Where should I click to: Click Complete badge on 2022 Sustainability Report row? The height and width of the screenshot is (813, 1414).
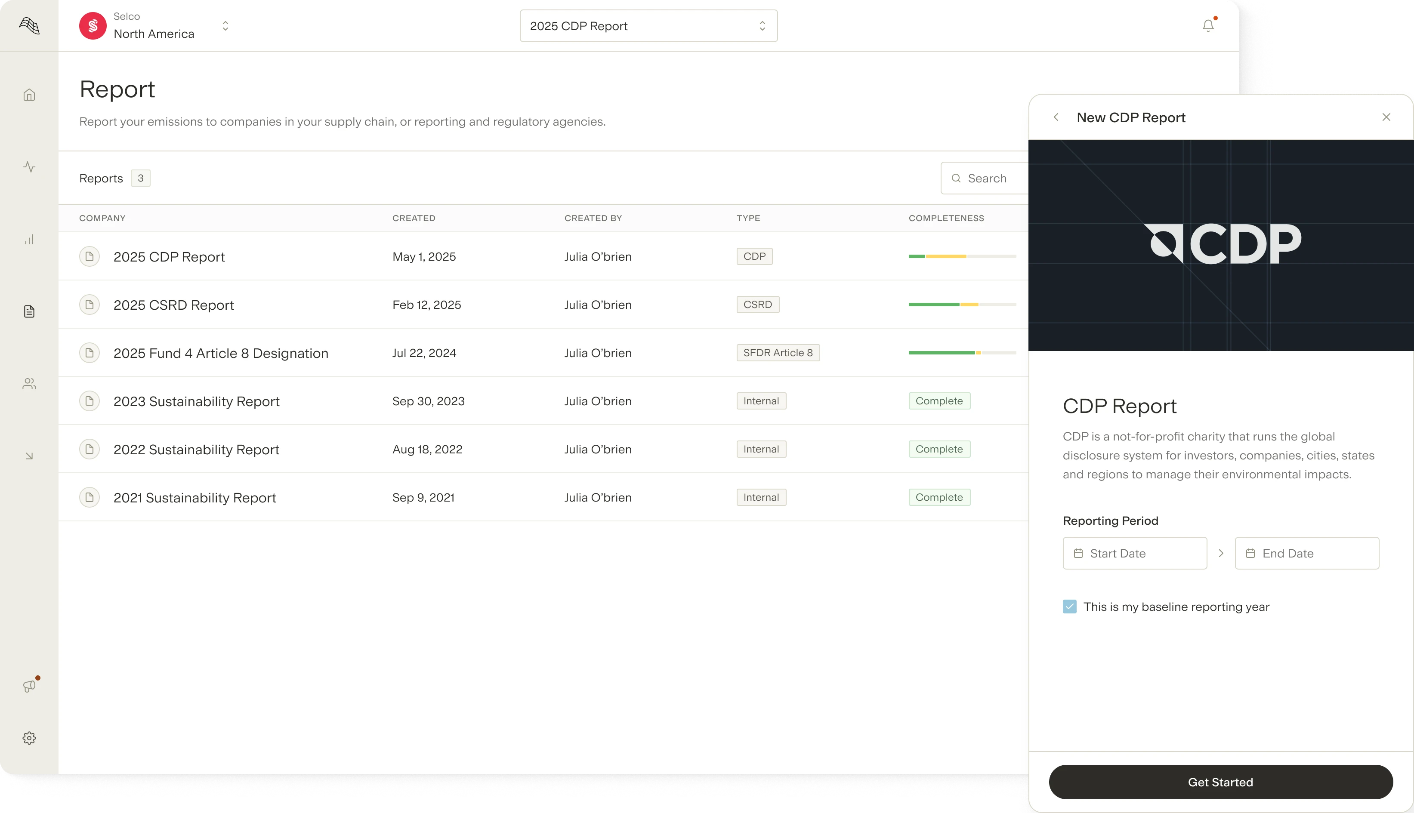tap(939, 449)
